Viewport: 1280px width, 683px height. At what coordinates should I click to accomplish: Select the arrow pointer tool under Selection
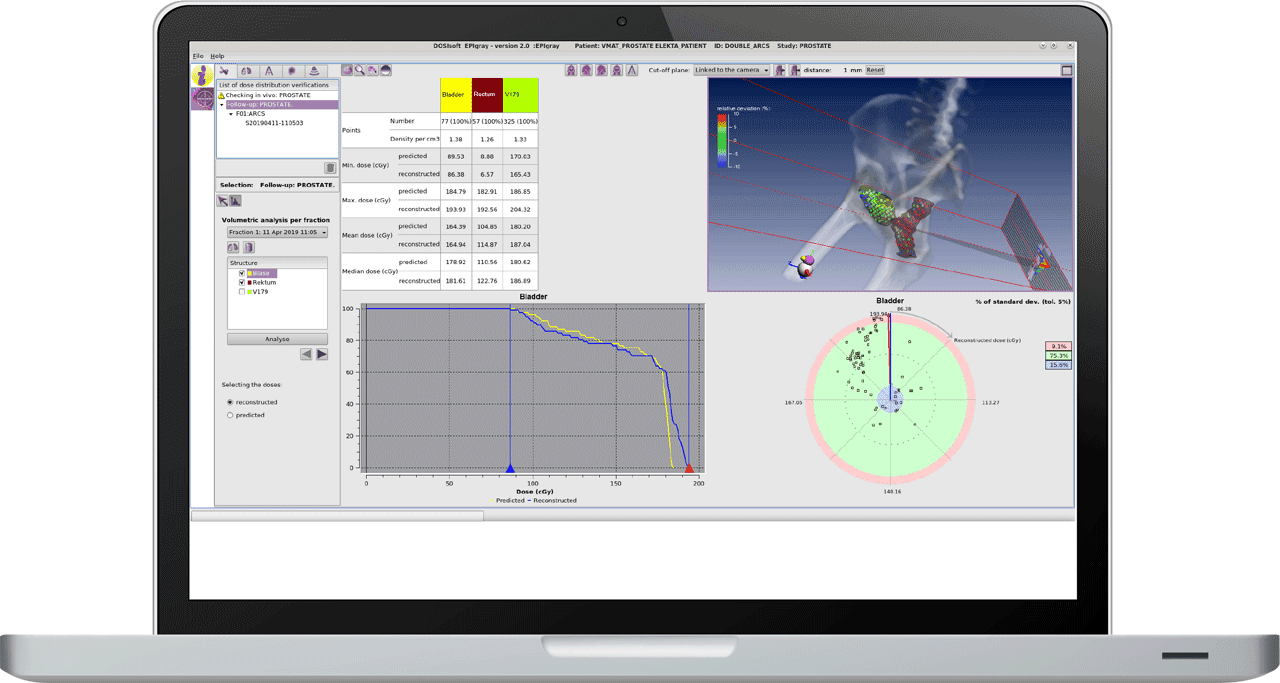(223, 201)
